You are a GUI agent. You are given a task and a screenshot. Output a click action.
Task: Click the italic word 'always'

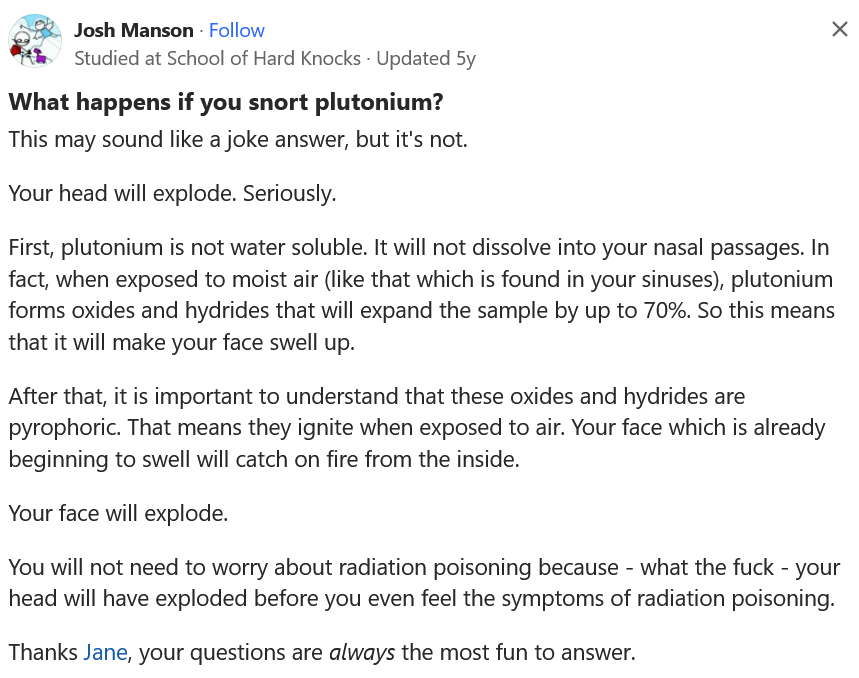tap(362, 652)
